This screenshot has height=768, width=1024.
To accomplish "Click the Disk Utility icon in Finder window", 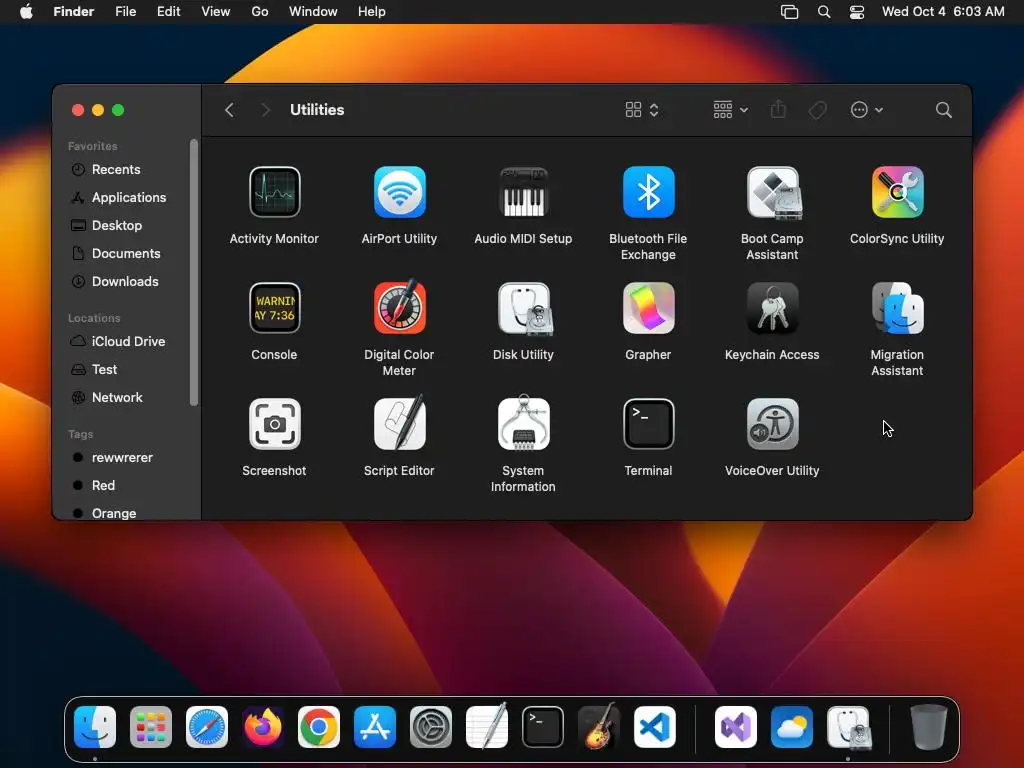I will pos(524,308).
